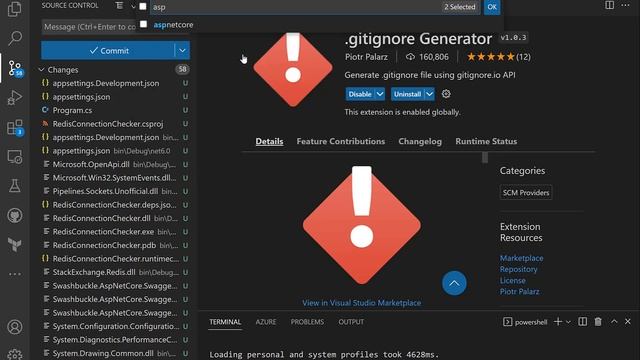Click View in Visual Studio Marketplace link
Viewport: 640px width, 360px height.
(x=362, y=302)
